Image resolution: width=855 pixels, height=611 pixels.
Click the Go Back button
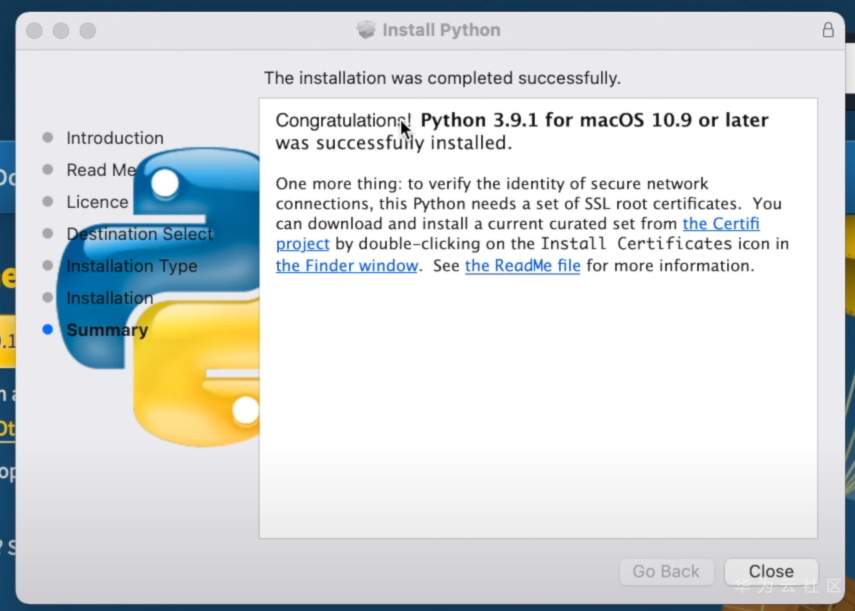point(666,571)
